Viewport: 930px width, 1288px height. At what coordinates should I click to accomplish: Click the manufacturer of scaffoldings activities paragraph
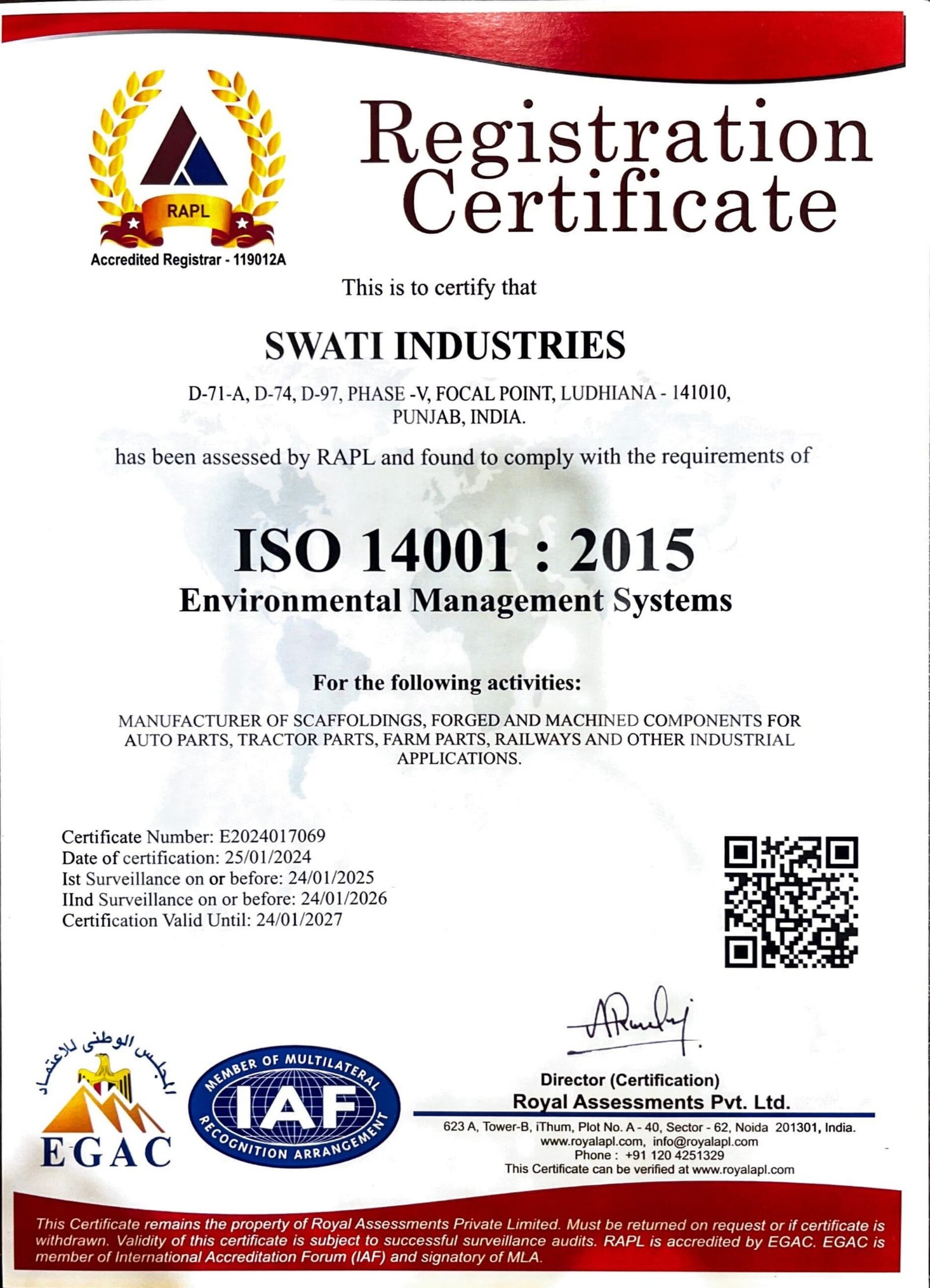click(x=459, y=739)
